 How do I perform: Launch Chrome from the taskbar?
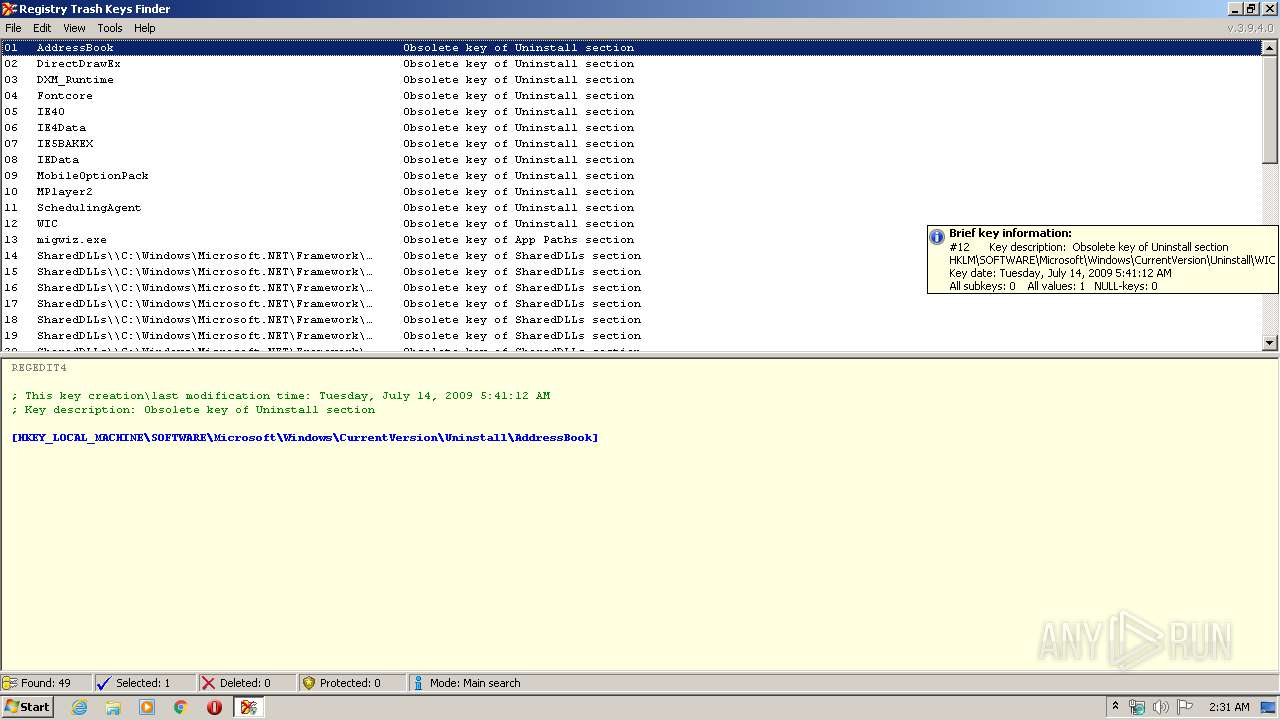(181, 707)
